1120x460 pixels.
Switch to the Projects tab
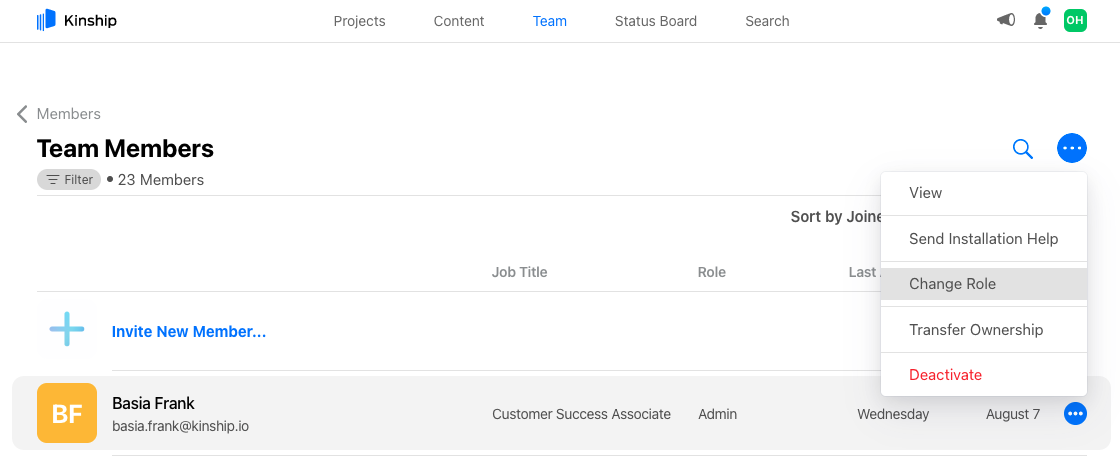359,21
